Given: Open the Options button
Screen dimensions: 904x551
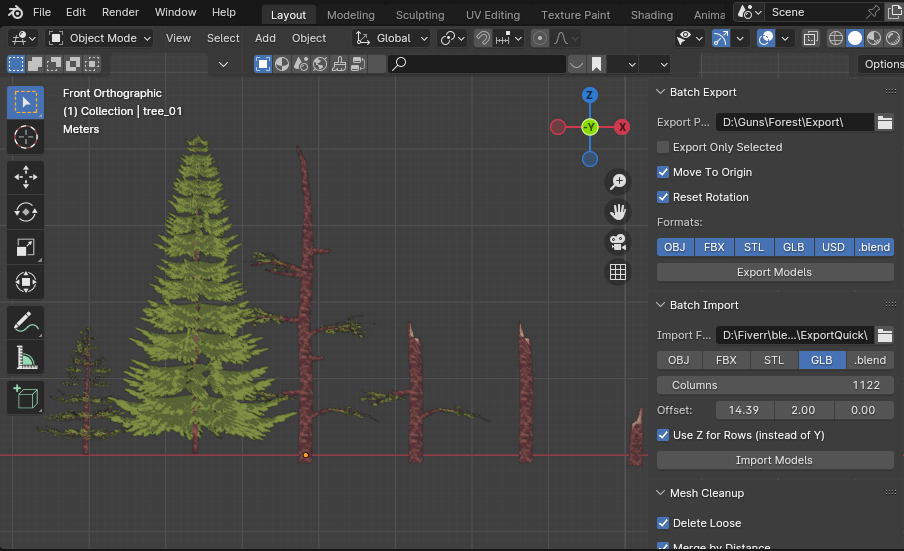Looking at the screenshot, I should [x=882, y=64].
